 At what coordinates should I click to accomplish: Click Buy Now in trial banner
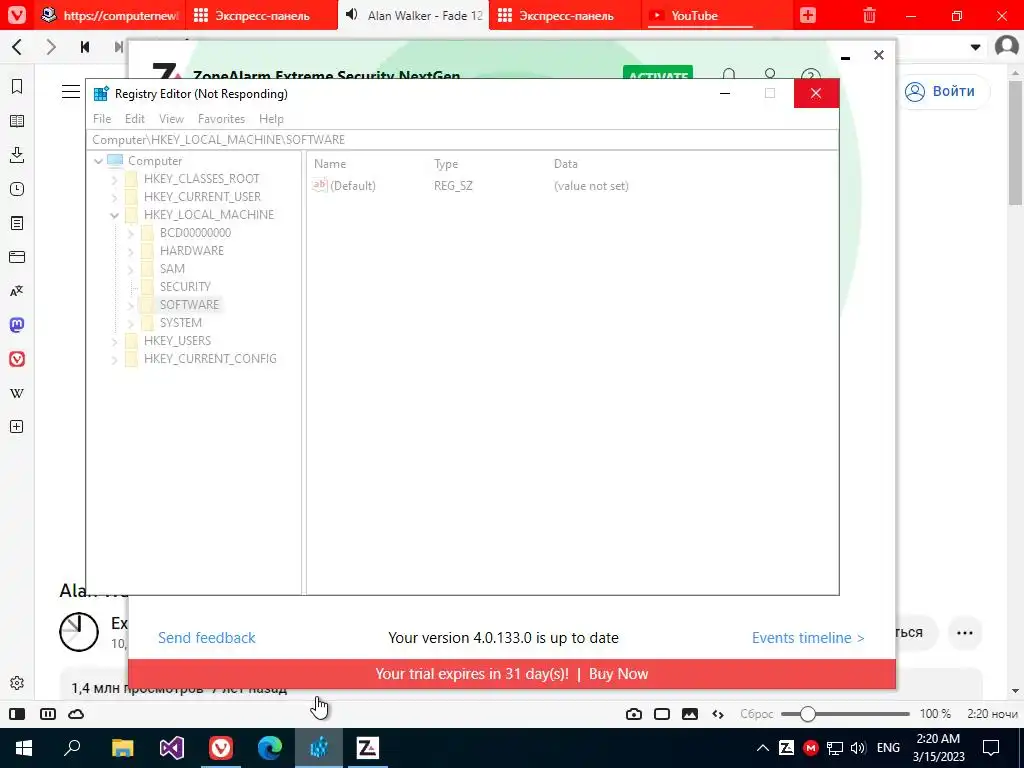pyautogui.click(x=618, y=674)
